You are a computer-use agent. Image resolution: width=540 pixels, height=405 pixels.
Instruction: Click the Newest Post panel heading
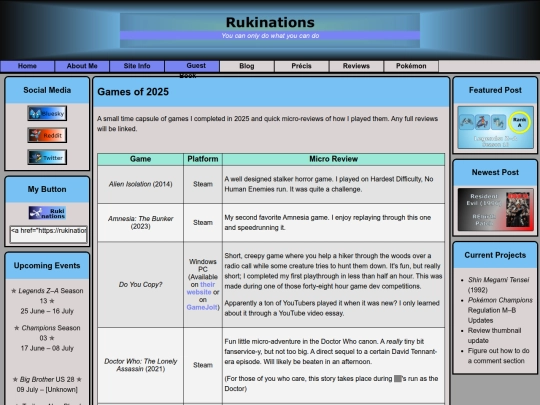495,172
